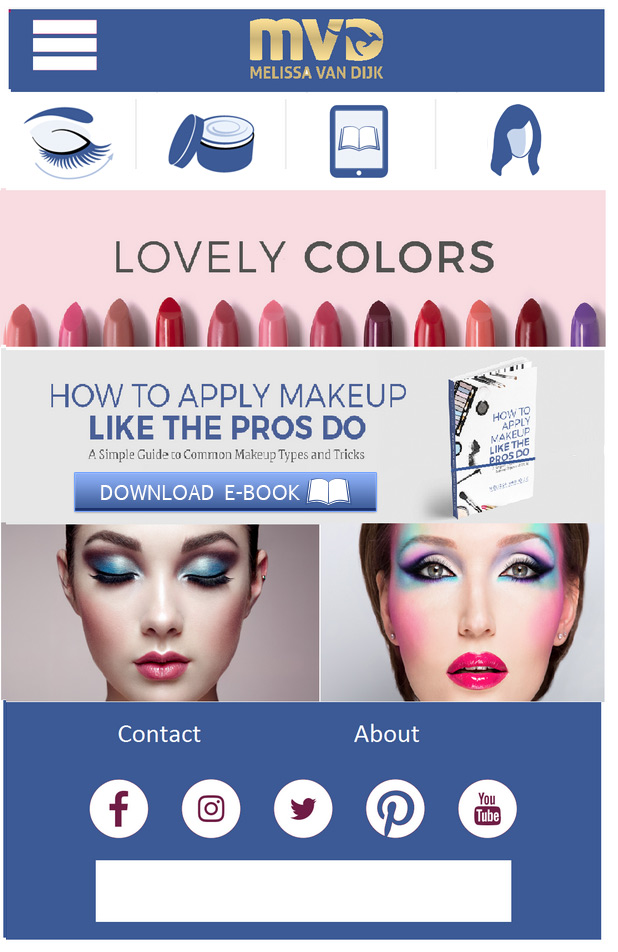Go to the About link
Viewport: 618px width, 952px height.
click(387, 734)
